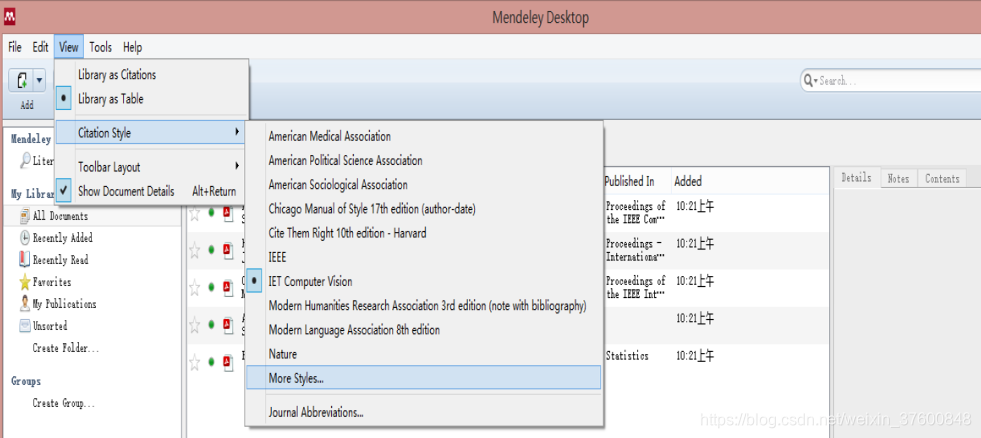The image size is (981, 438).
Task: Switch to the Contents tab
Action: click(x=942, y=178)
